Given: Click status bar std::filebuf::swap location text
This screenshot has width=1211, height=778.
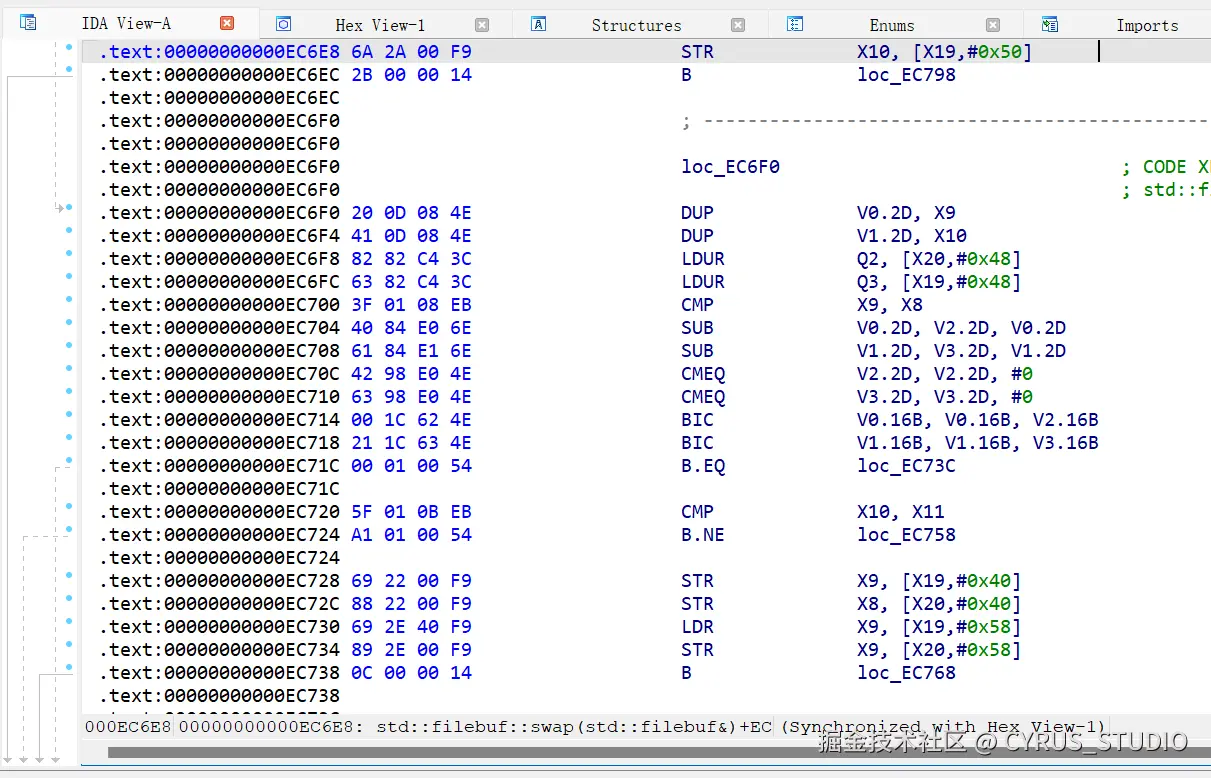Looking at the screenshot, I should 573,727.
